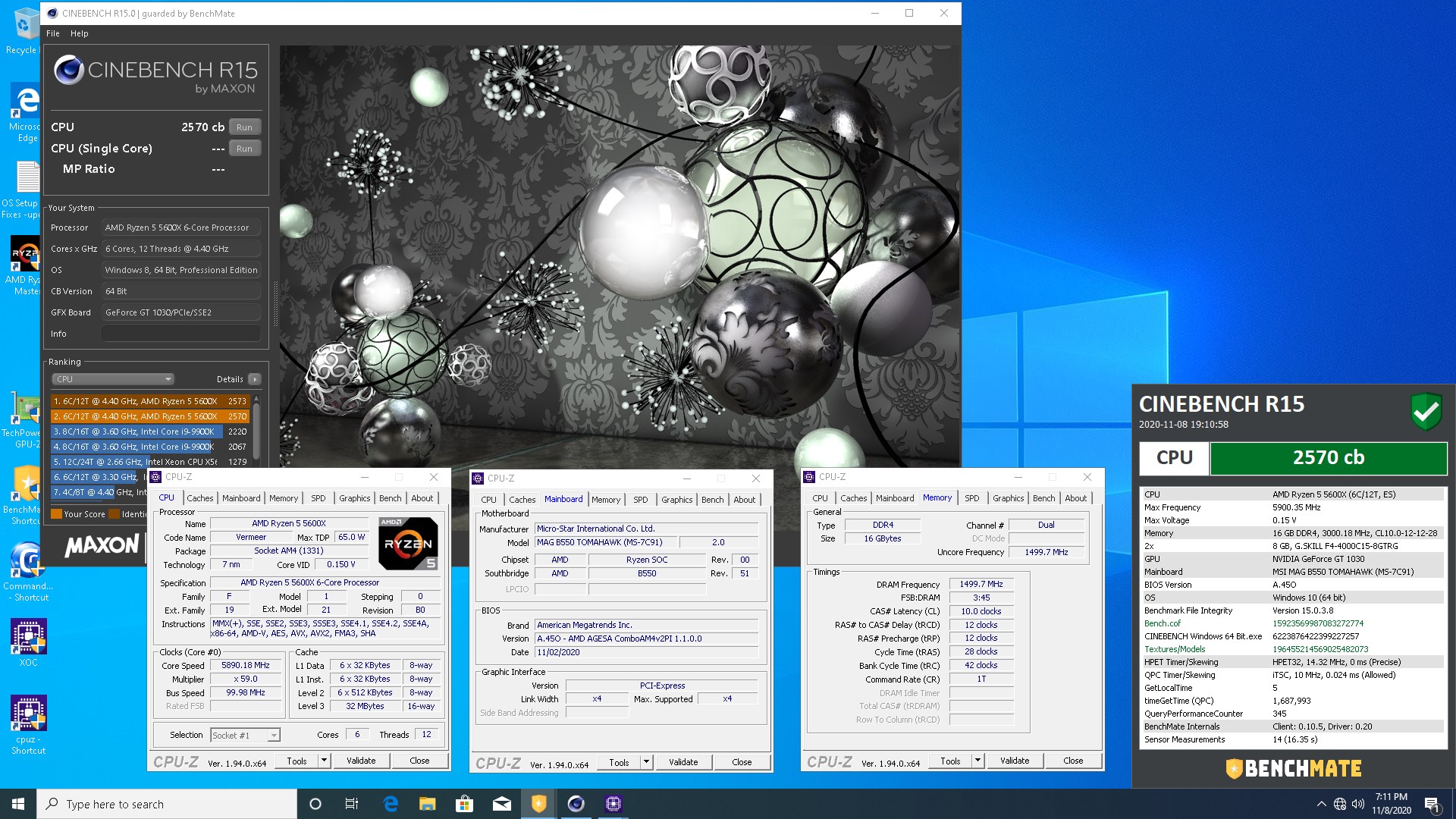Open About tab in CPU-Z Mainboard window

(x=745, y=500)
